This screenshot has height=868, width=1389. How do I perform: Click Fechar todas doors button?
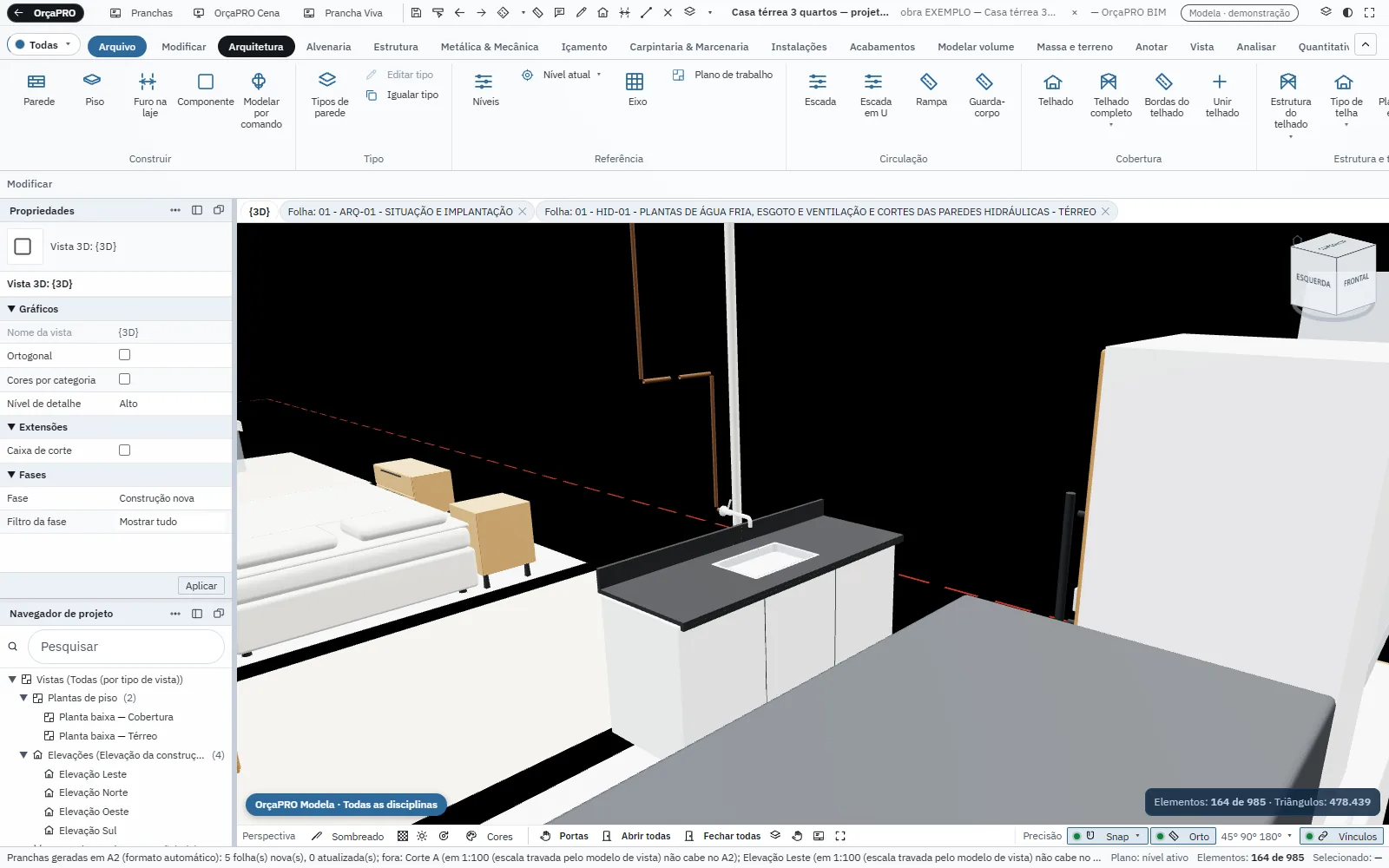[x=722, y=837]
